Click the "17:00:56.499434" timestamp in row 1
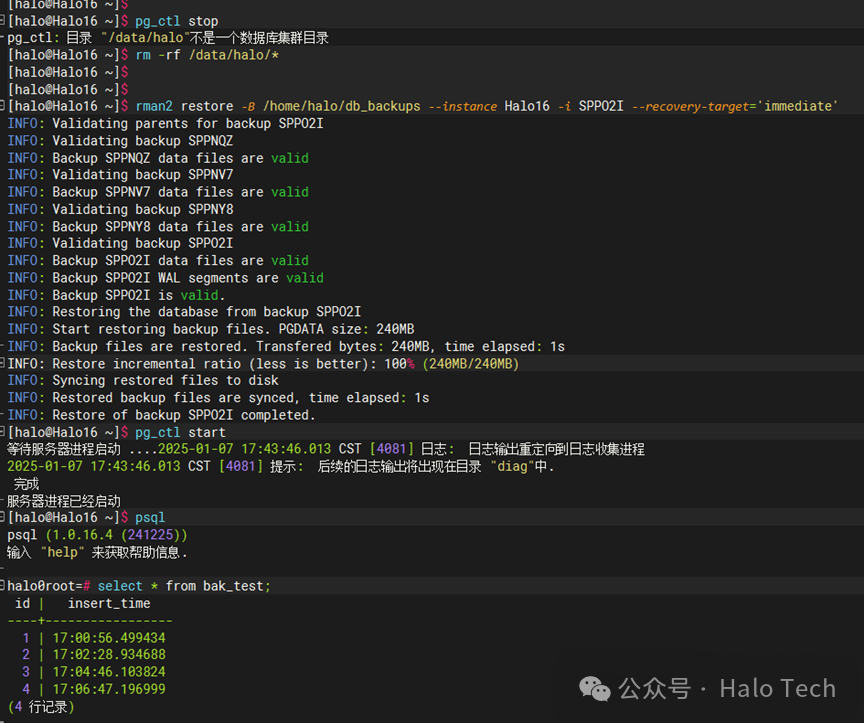The image size is (864, 723). [x=109, y=638]
